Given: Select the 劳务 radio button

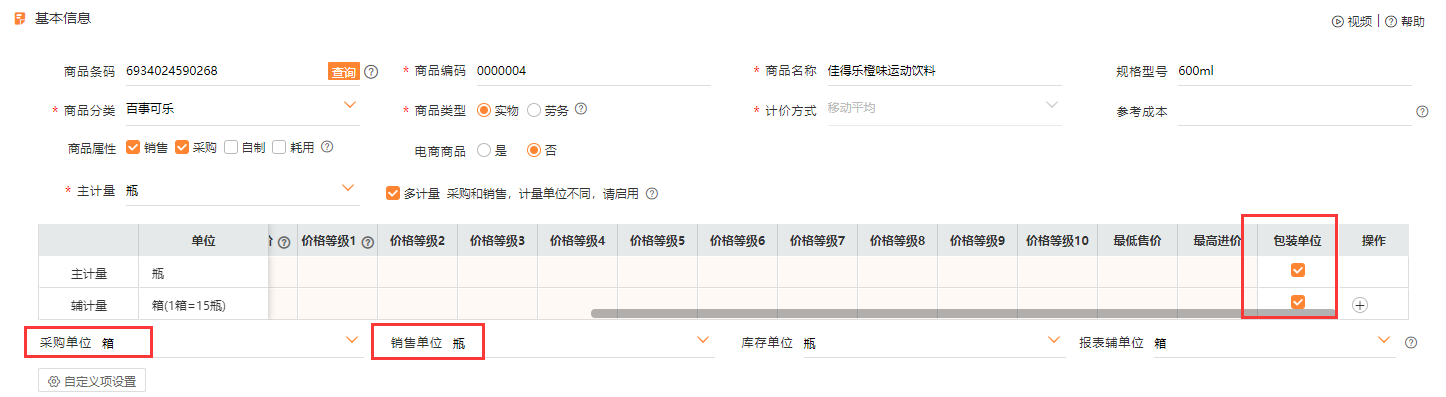Looking at the screenshot, I should pos(534,110).
